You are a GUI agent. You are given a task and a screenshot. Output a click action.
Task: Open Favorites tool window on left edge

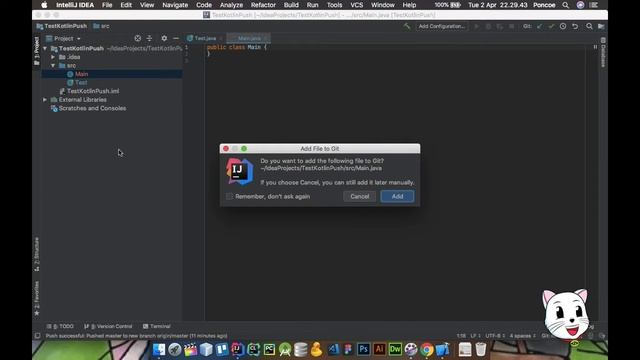point(37,298)
